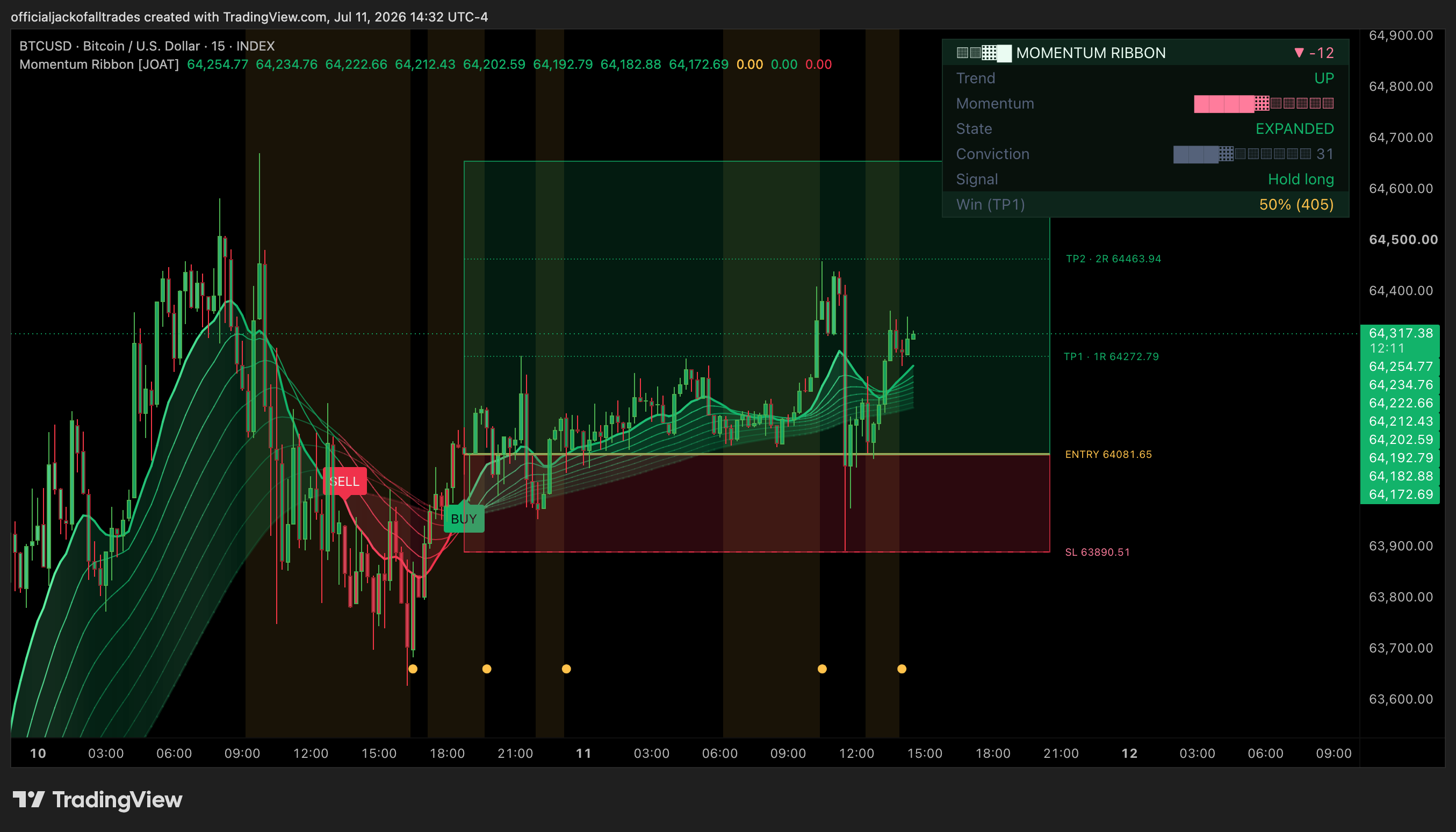
Task: Click the Momentum Ribbon gradient squares icon
Action: click(x=984, y=53)
